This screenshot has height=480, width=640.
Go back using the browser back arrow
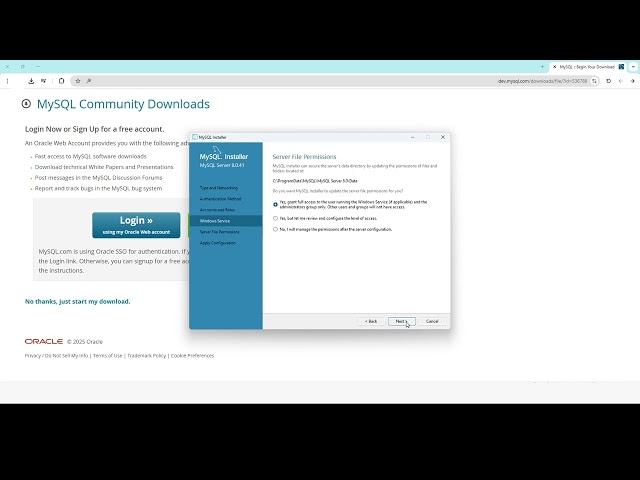coord(633,81)
